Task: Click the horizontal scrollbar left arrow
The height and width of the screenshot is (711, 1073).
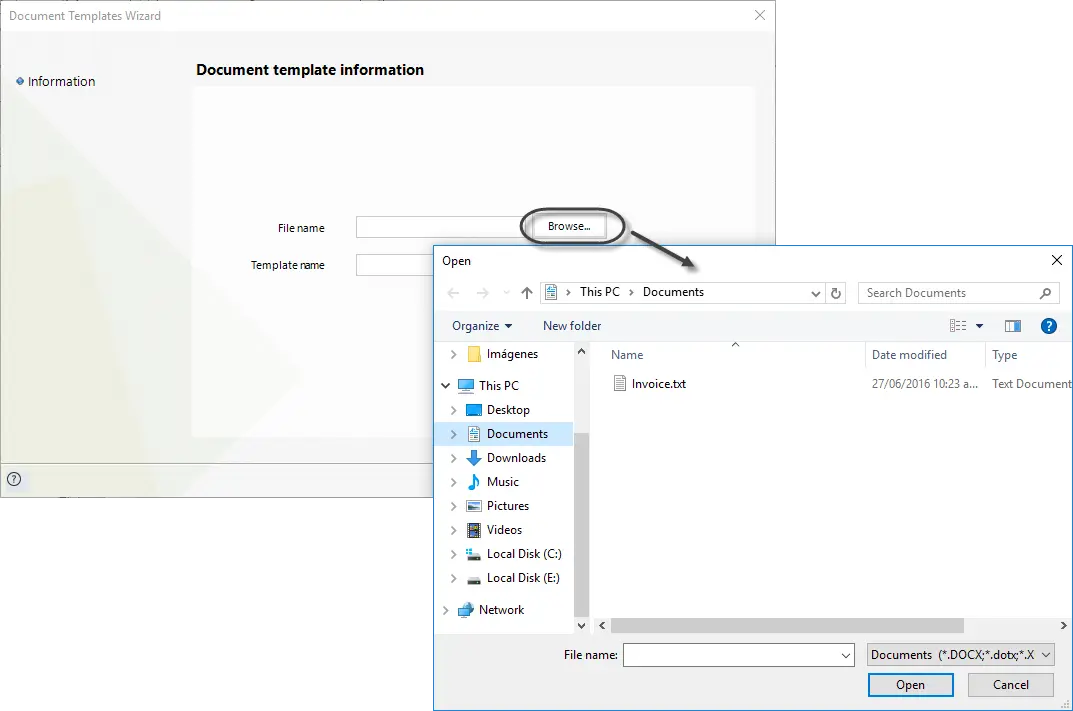Action: click(602, 625)
